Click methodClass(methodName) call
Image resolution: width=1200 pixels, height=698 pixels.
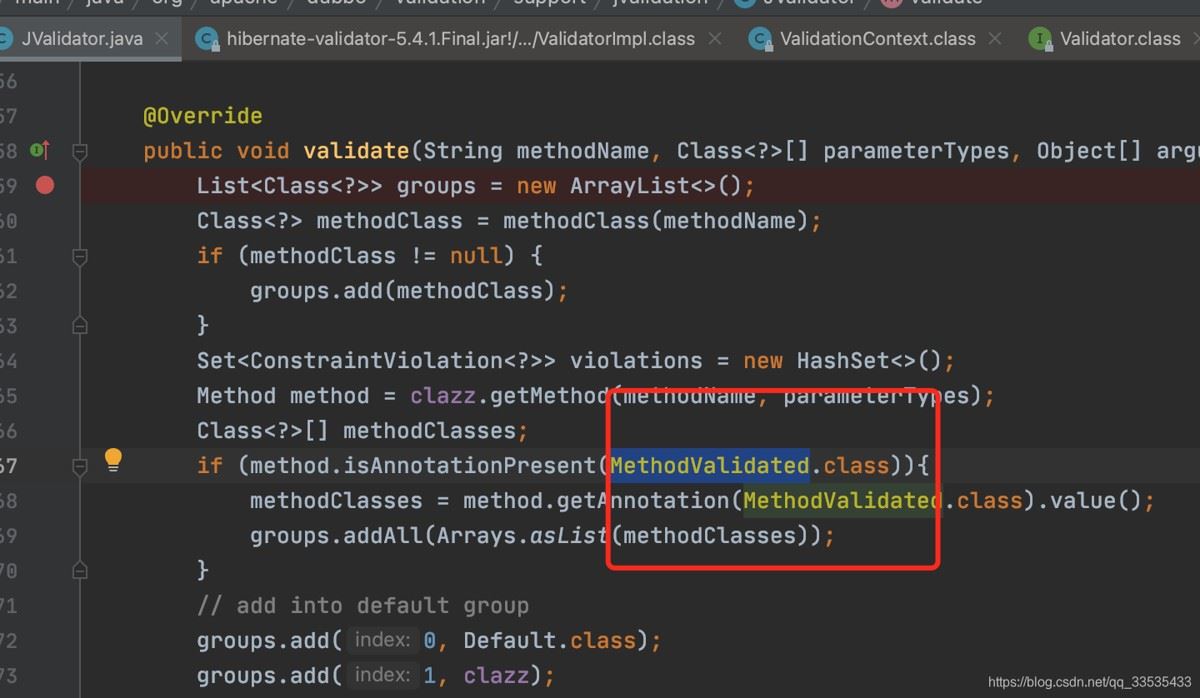tap(656, 221)
